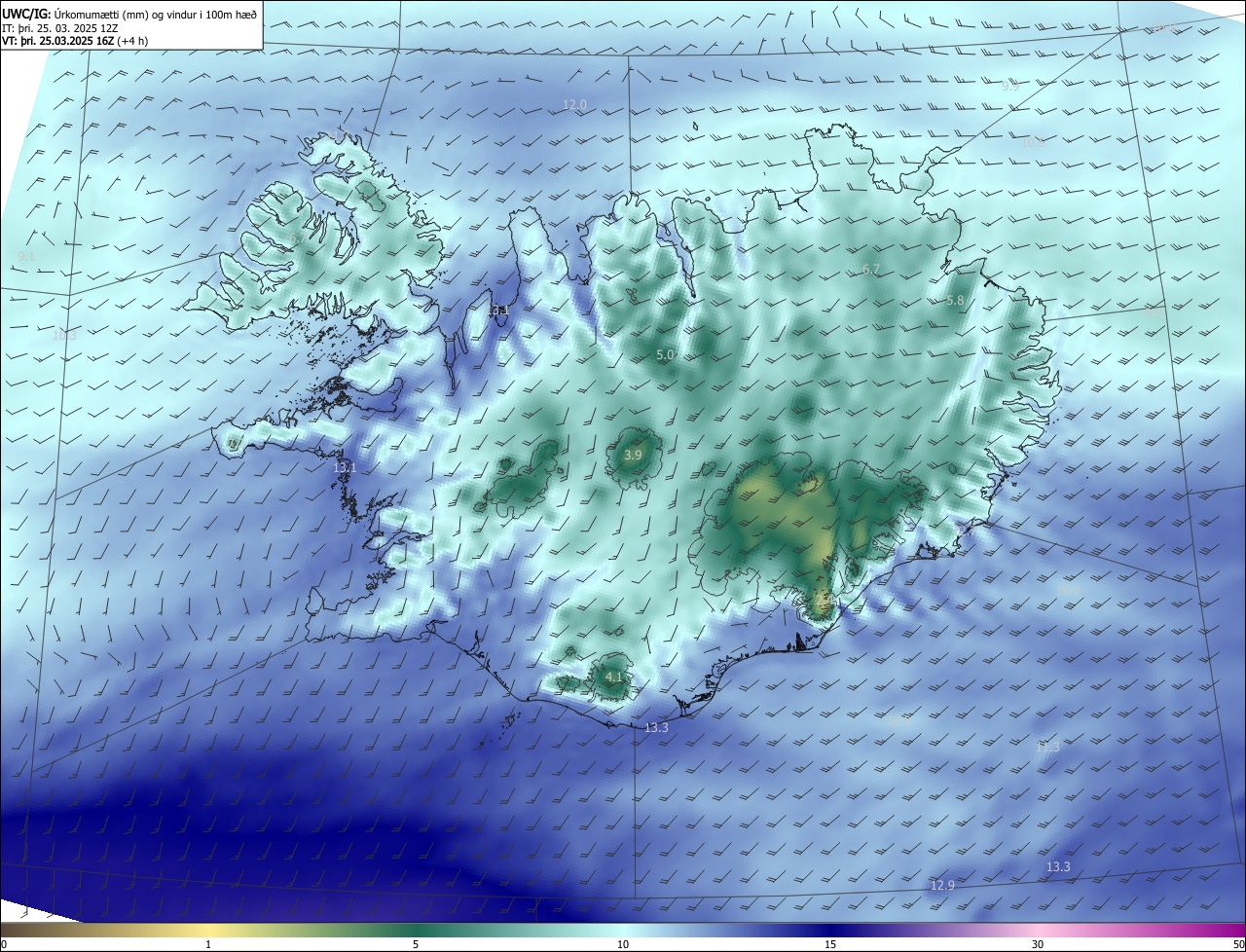
Task: Click the 13.1 value label
Action: click(345, 468)
